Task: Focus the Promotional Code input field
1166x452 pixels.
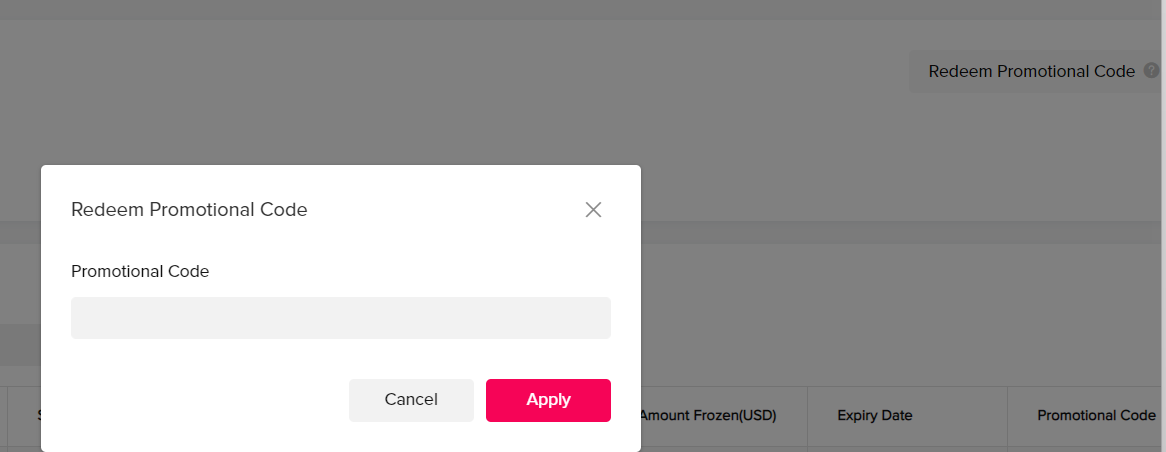Action: coord(340,318)
